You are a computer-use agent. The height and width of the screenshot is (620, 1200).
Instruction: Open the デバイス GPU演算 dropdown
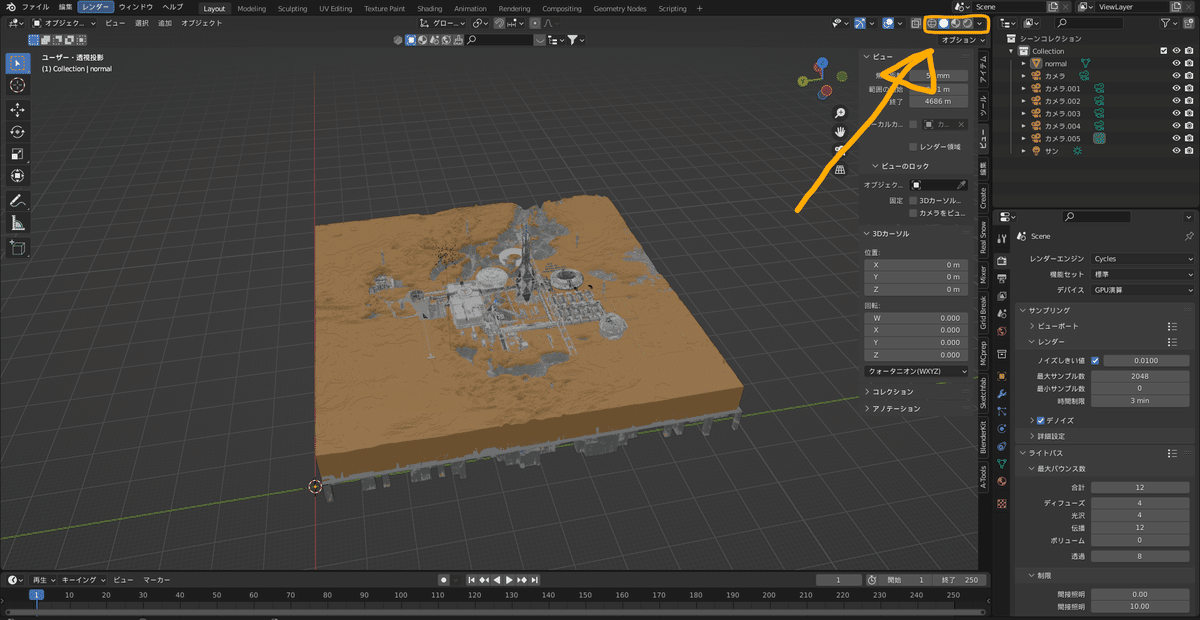pos(1142,289)
